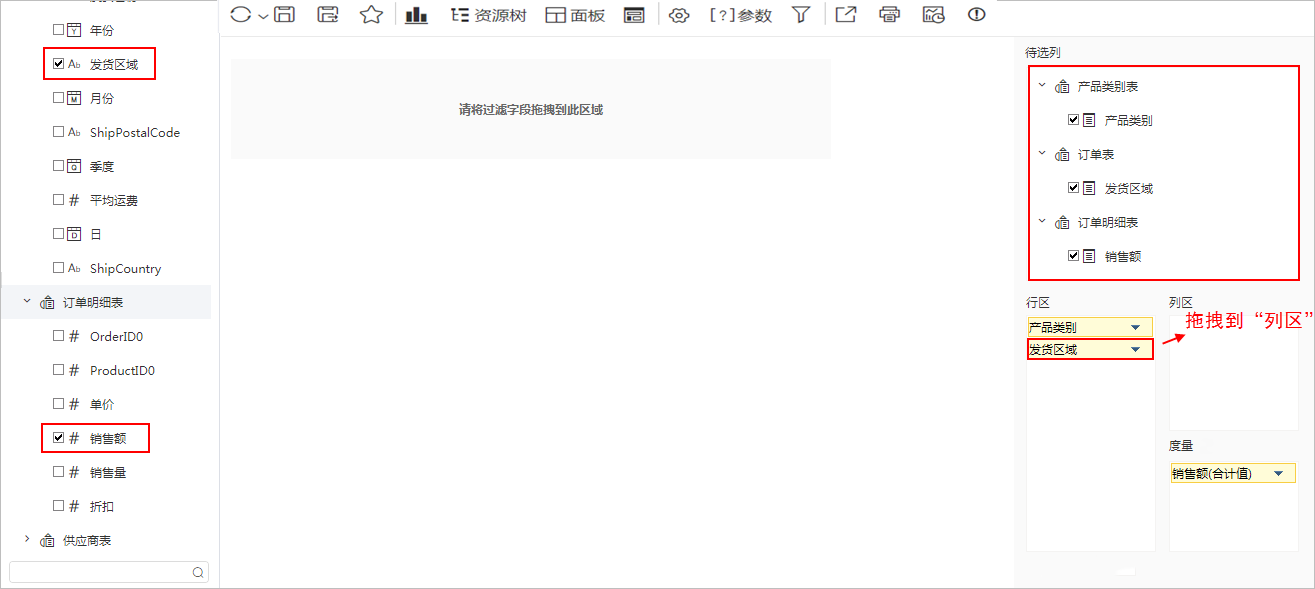Untick 销售额 in 待选列
Image resolution: width=1315 pixels, height=589 pixels.
[1073, 256]
